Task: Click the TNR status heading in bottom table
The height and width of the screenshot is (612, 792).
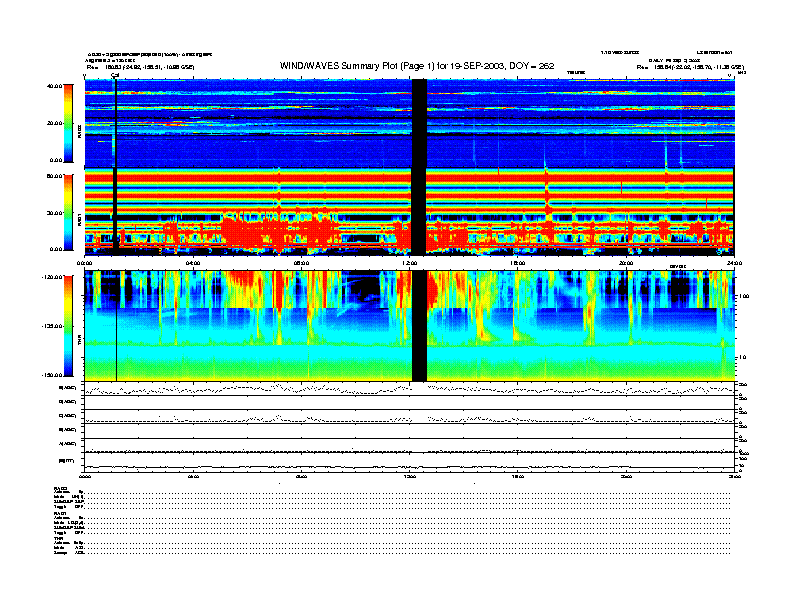Action: point(60,538)
